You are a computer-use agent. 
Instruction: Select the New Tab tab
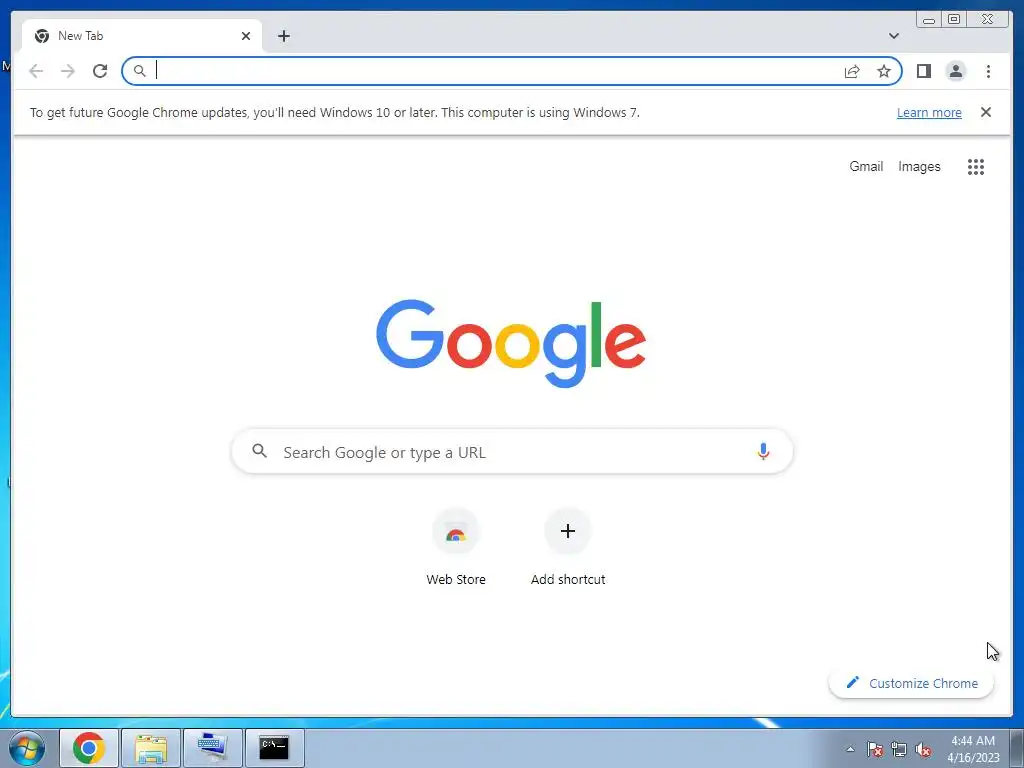[x=142, y=36]
